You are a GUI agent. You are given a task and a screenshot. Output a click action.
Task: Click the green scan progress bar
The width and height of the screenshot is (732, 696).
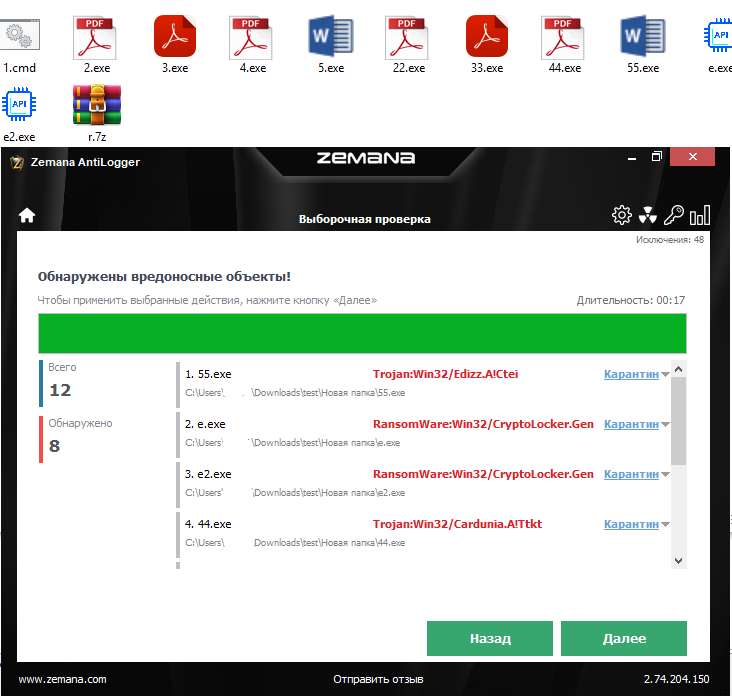pos(362,333)
